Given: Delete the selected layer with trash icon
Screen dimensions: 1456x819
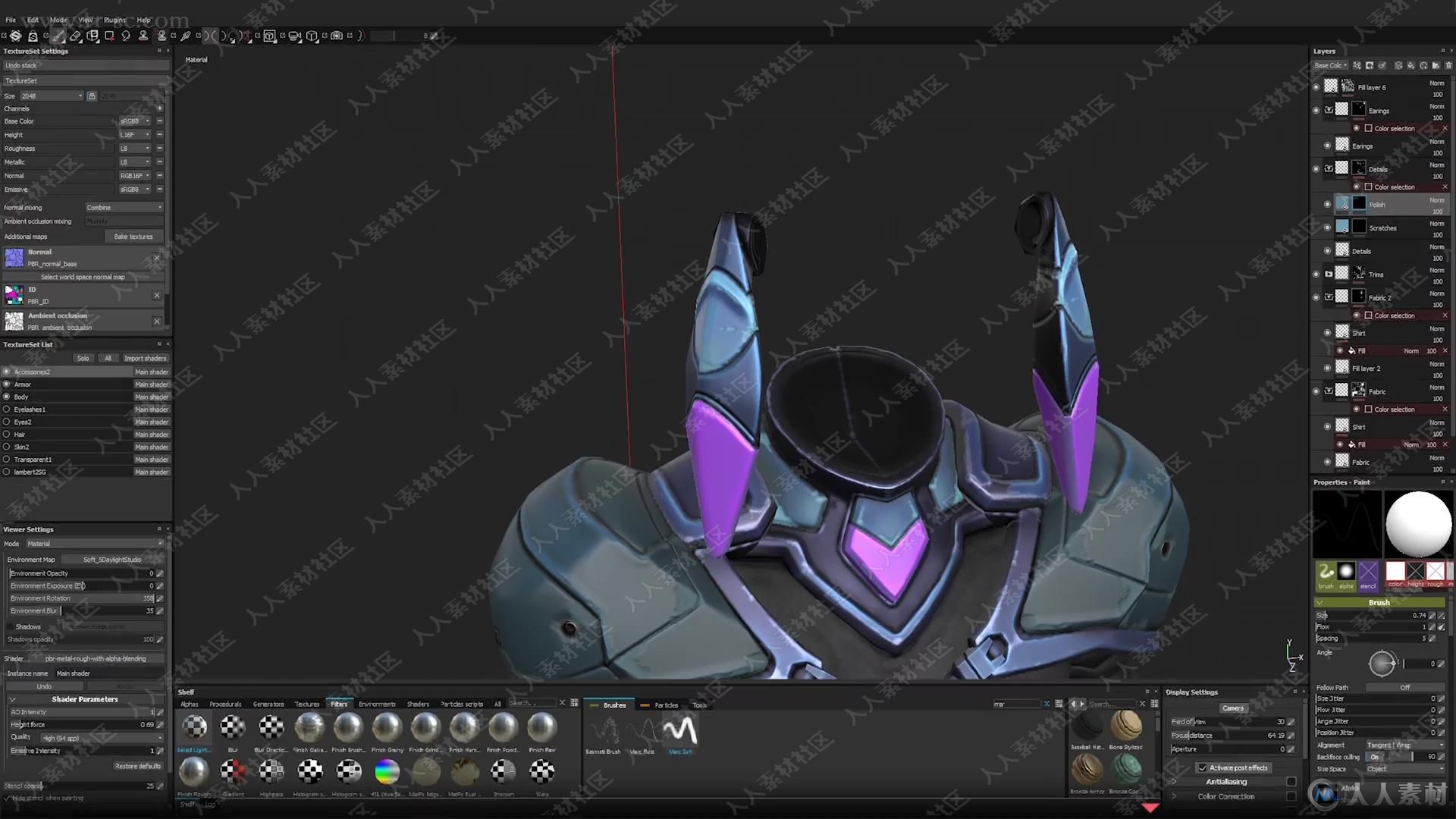Looking at the screenshot, I should pyautogui.click(x=1448, y=65).
